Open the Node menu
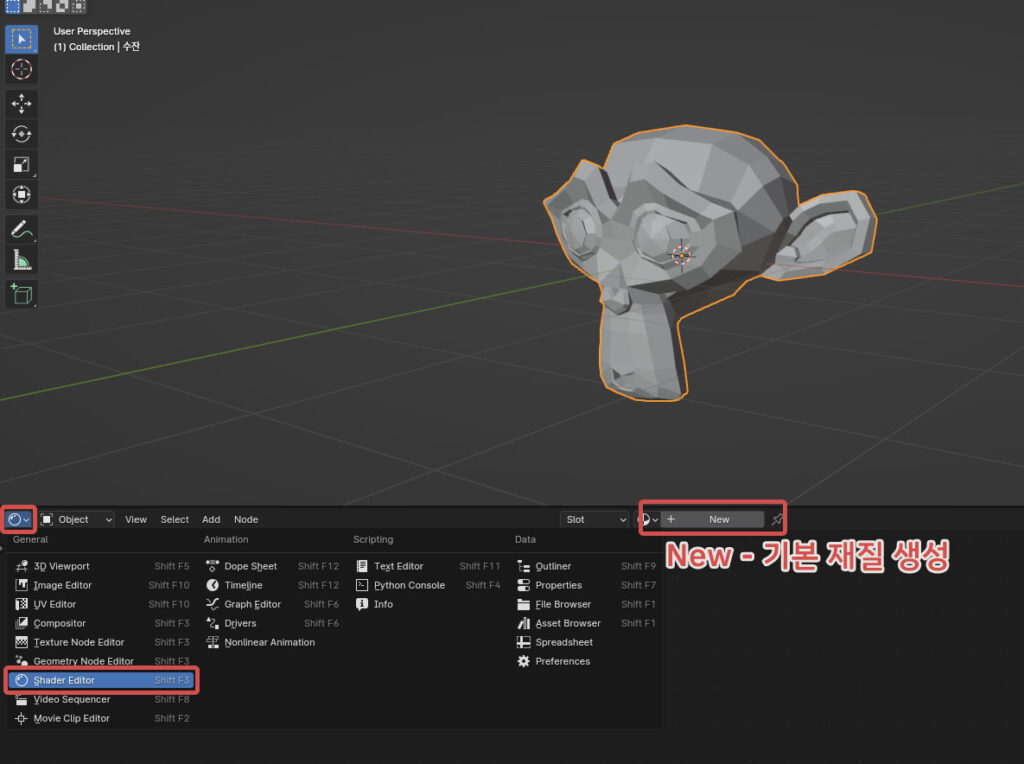Screen dimensions: 1024x764 point(246,520)
